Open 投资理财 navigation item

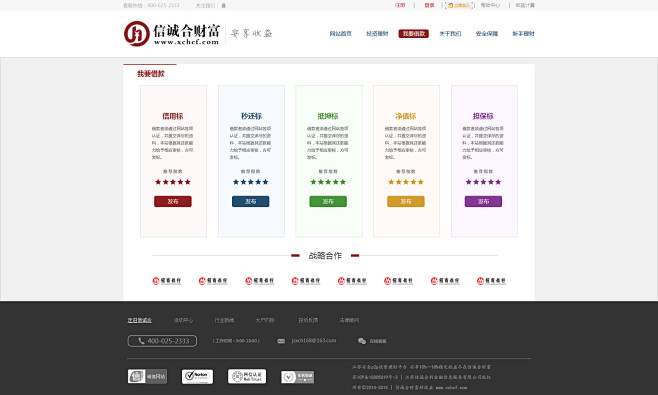click(x=377, y=34)
